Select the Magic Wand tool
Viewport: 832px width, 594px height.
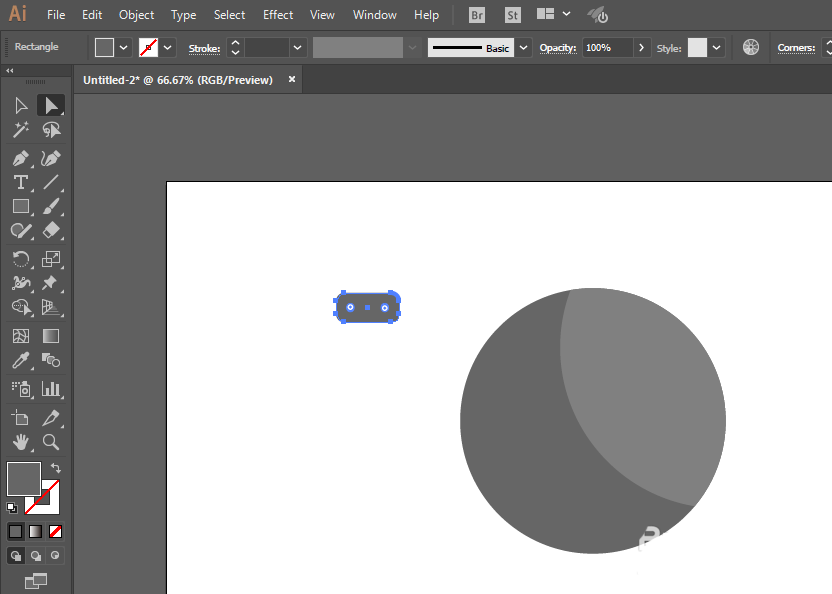(x=21, y=130)
